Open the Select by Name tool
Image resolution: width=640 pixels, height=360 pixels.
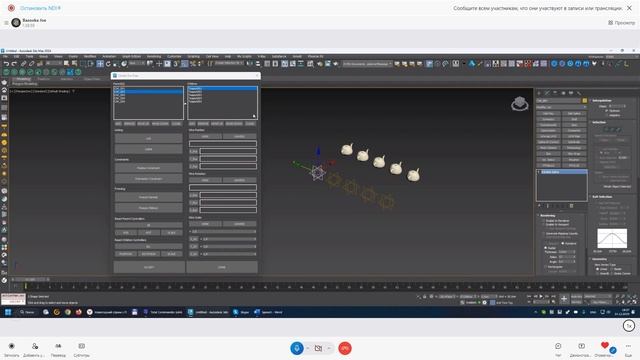pyautogui.click(x=75, y=64)
